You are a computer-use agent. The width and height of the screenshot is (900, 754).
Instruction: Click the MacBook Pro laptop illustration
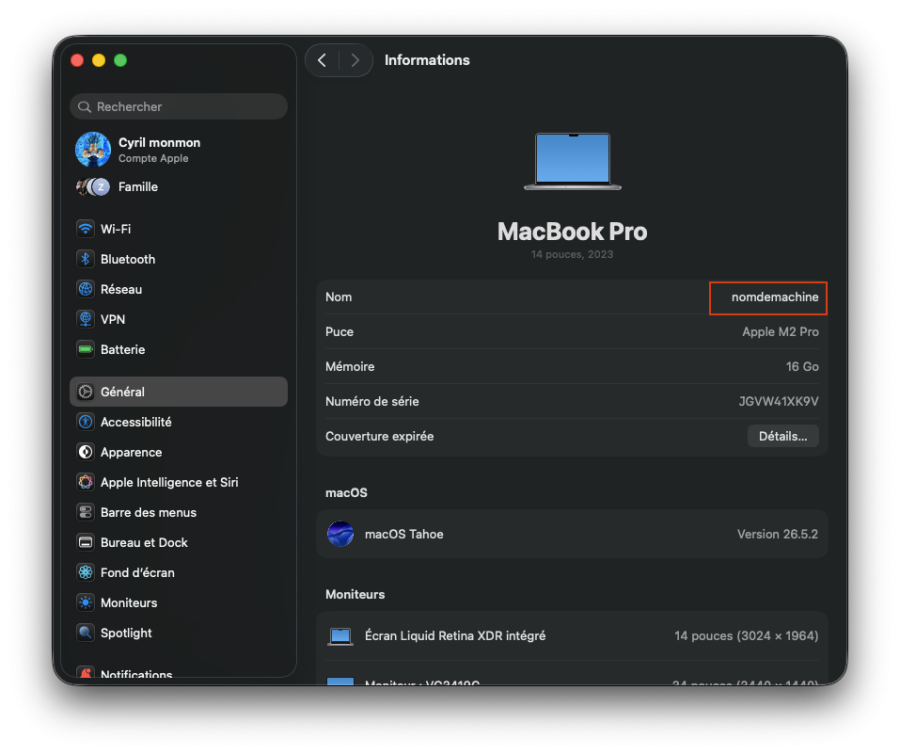tap(572, 161)
